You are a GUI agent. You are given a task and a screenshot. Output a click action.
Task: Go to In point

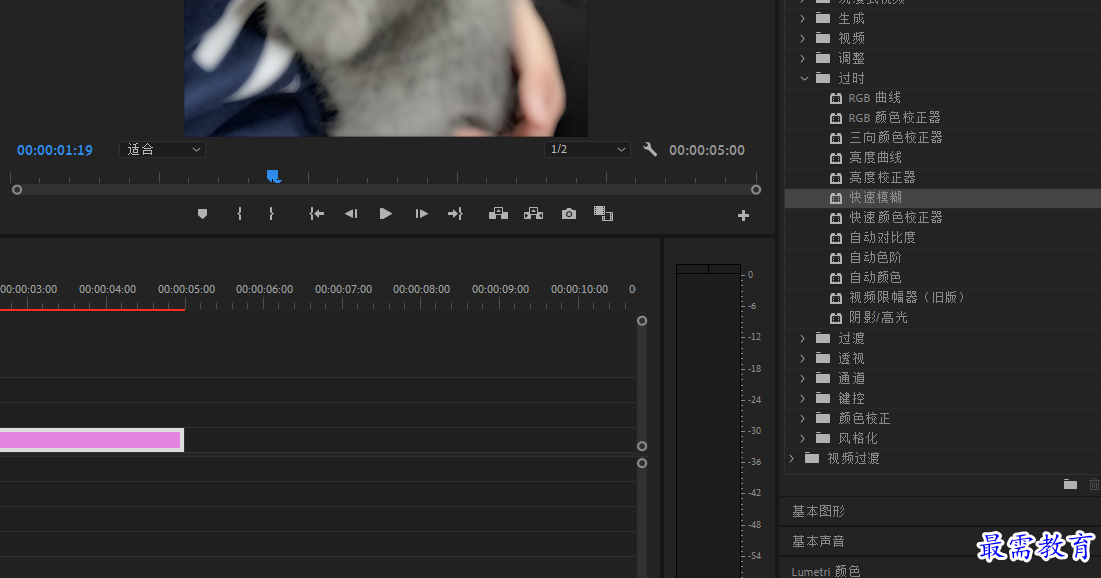pyautogui.click(x=317, y=214)
